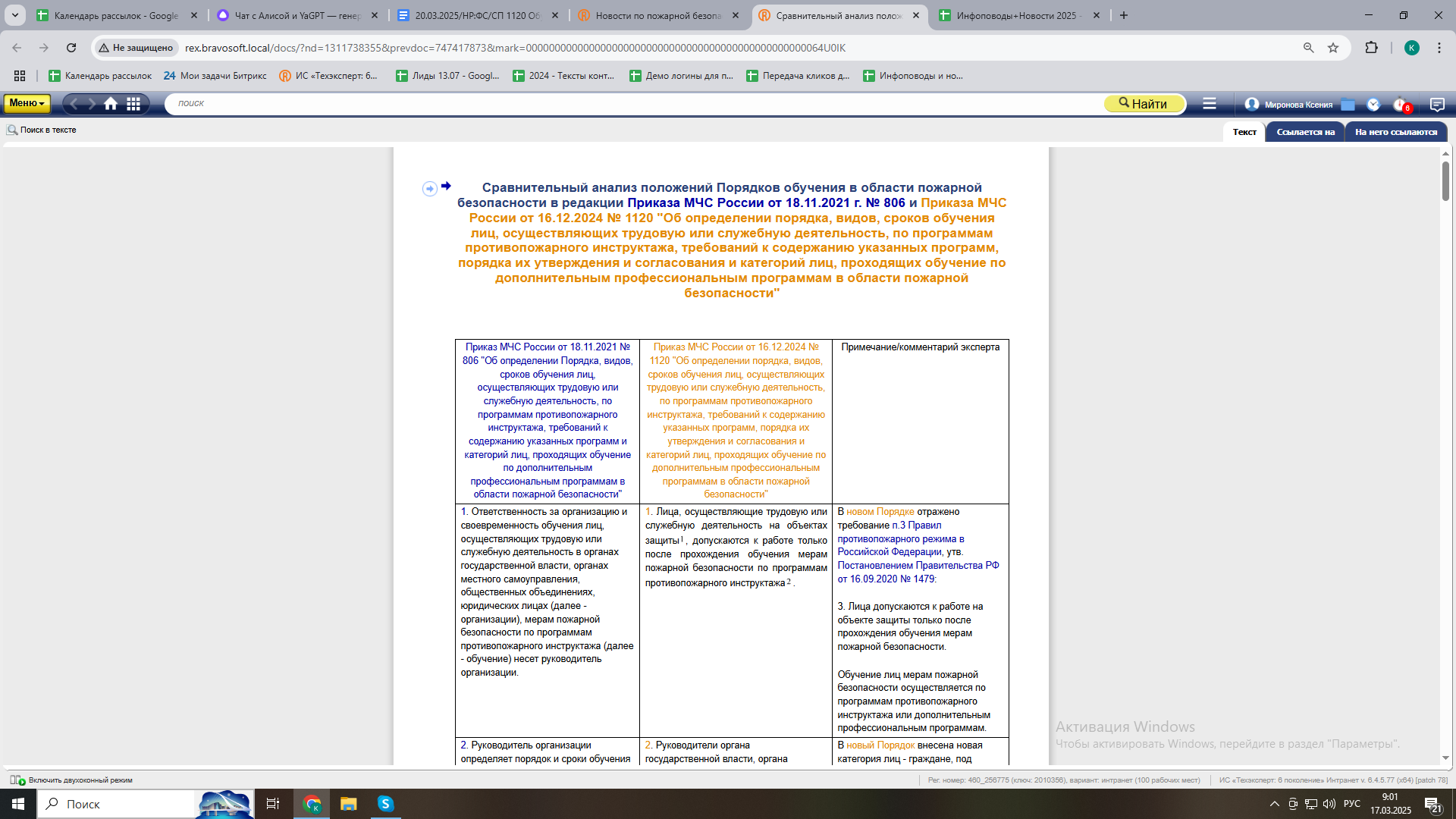Click the scrollbar up arrow

(1445, 153)
